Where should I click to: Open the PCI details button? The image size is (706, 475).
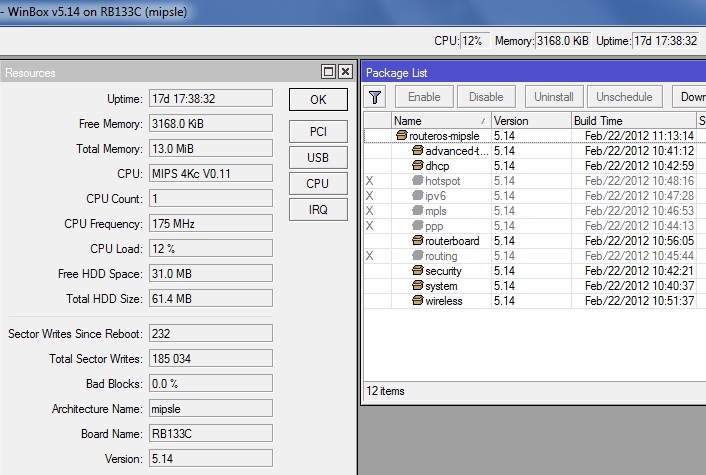tap(318, 131)
